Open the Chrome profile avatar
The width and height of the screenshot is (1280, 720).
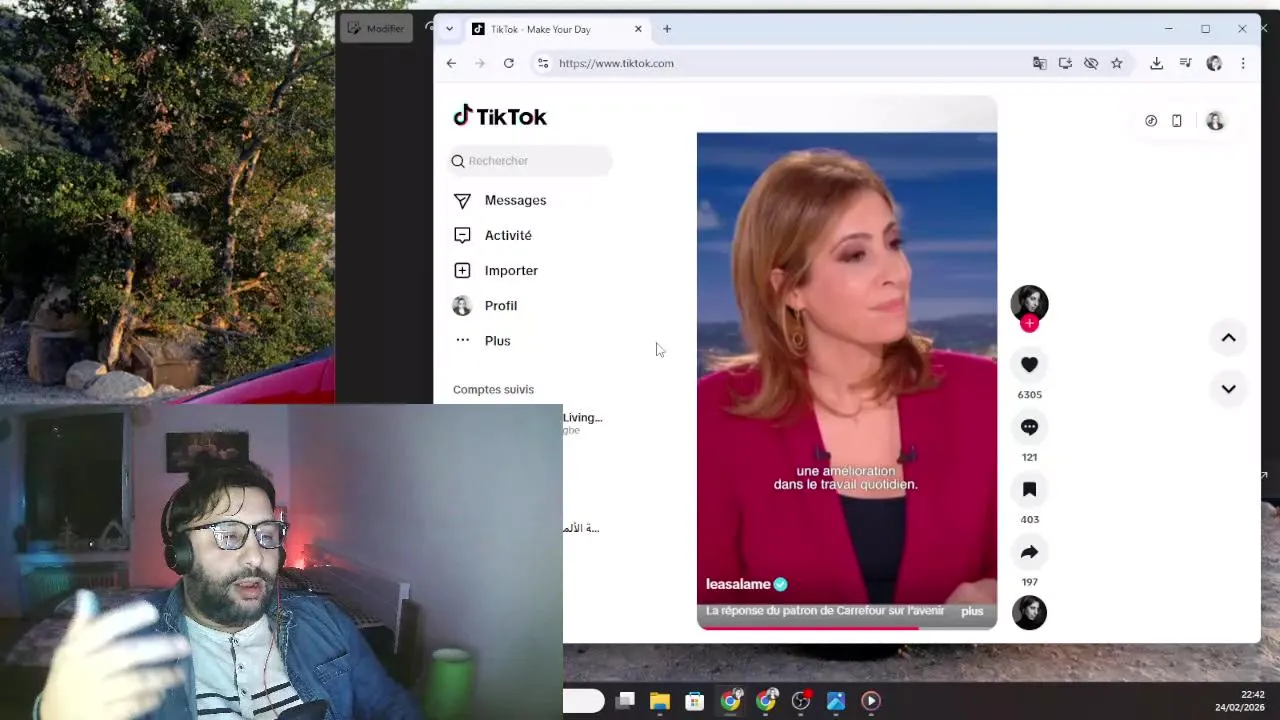(x=1214, y=63)
